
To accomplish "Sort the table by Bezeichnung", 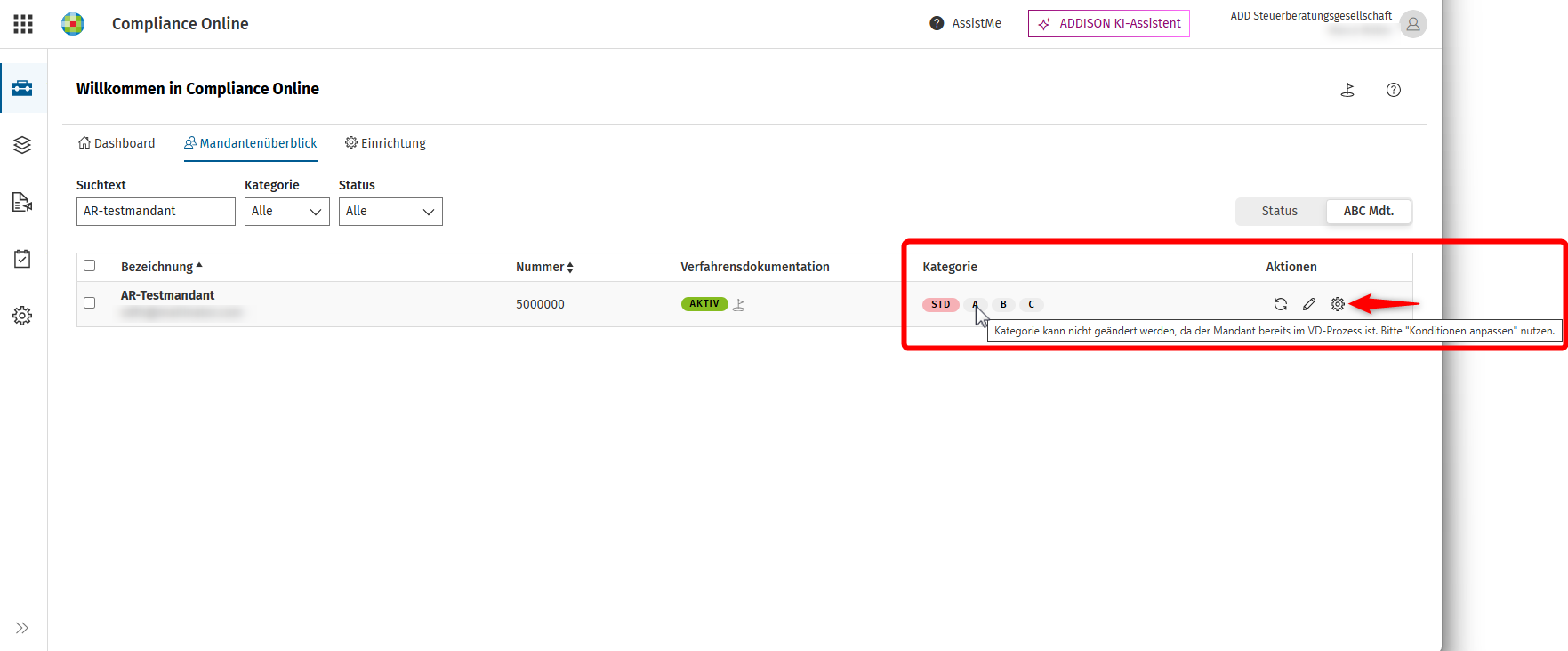I will click(x=162, y=267).
